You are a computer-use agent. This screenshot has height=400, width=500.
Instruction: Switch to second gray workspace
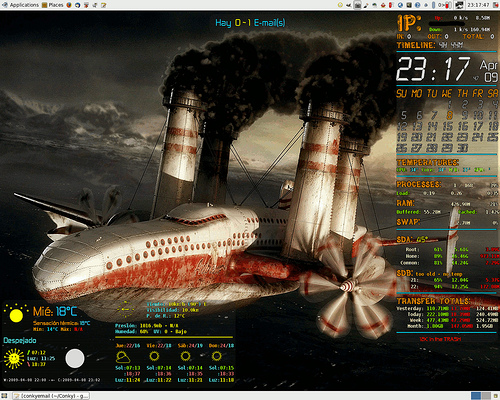point(486,396)
